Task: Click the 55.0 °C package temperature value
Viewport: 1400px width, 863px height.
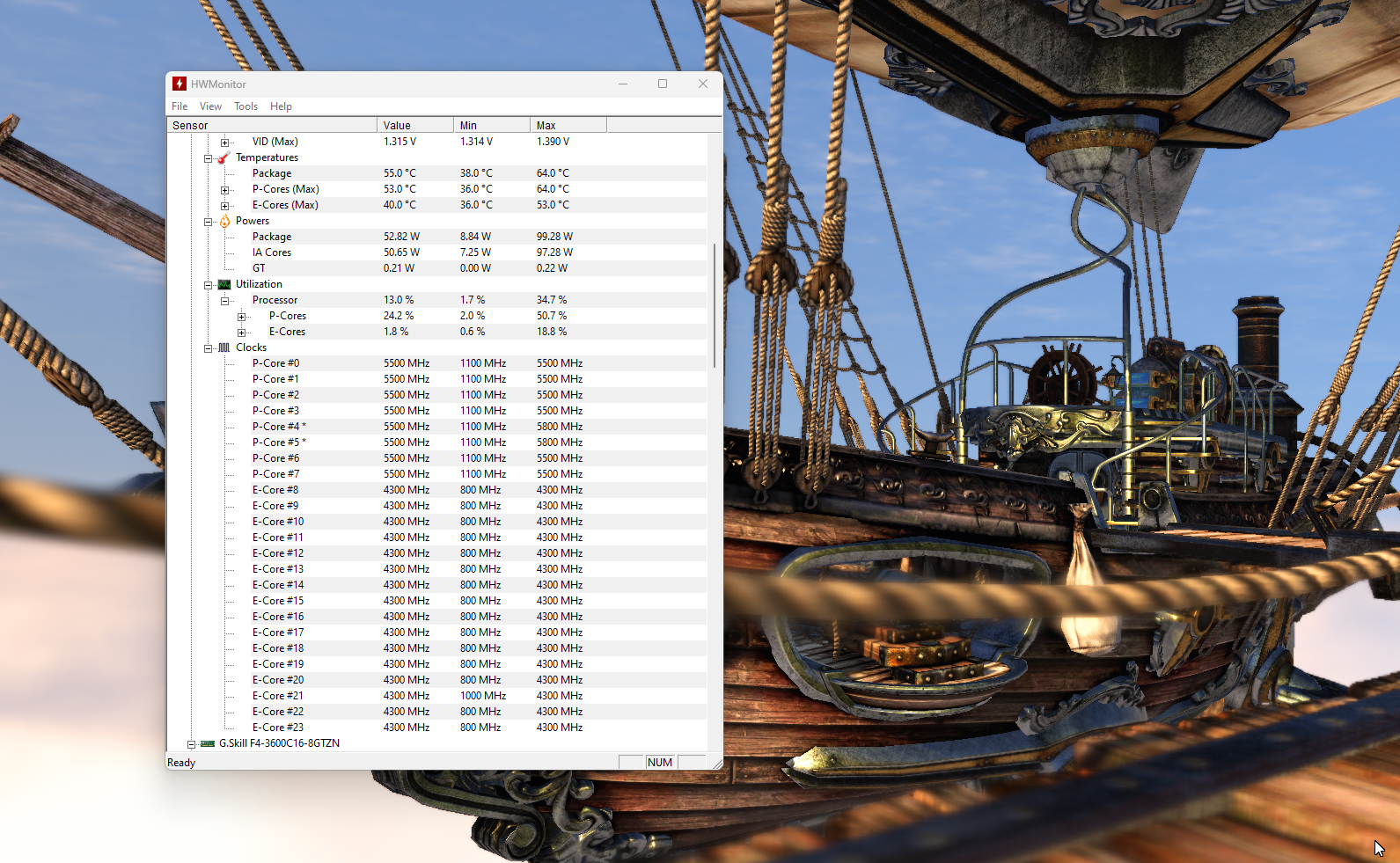Action: pos(399,173)
